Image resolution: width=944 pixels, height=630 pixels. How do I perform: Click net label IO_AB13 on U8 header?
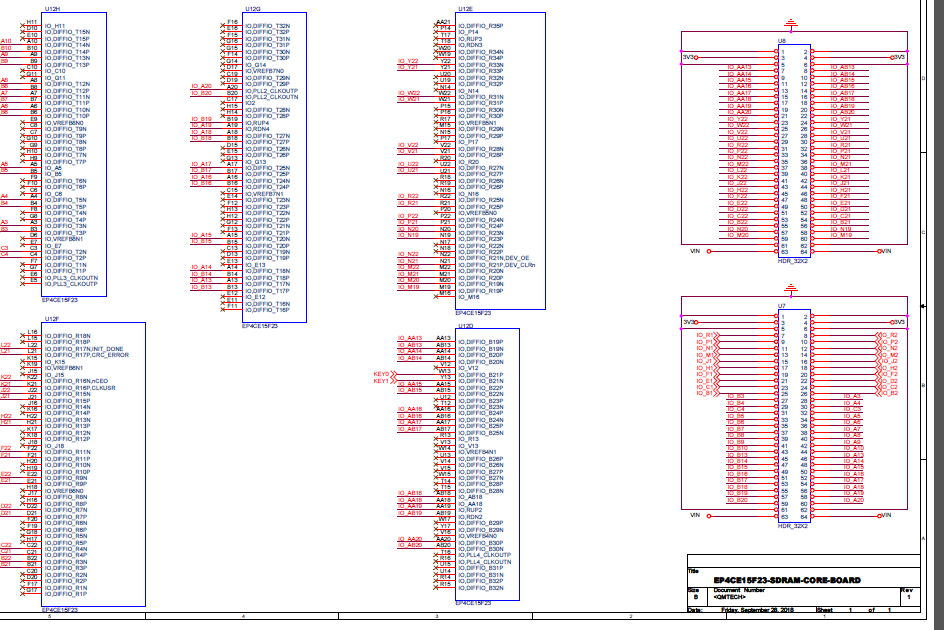(843, 67)
